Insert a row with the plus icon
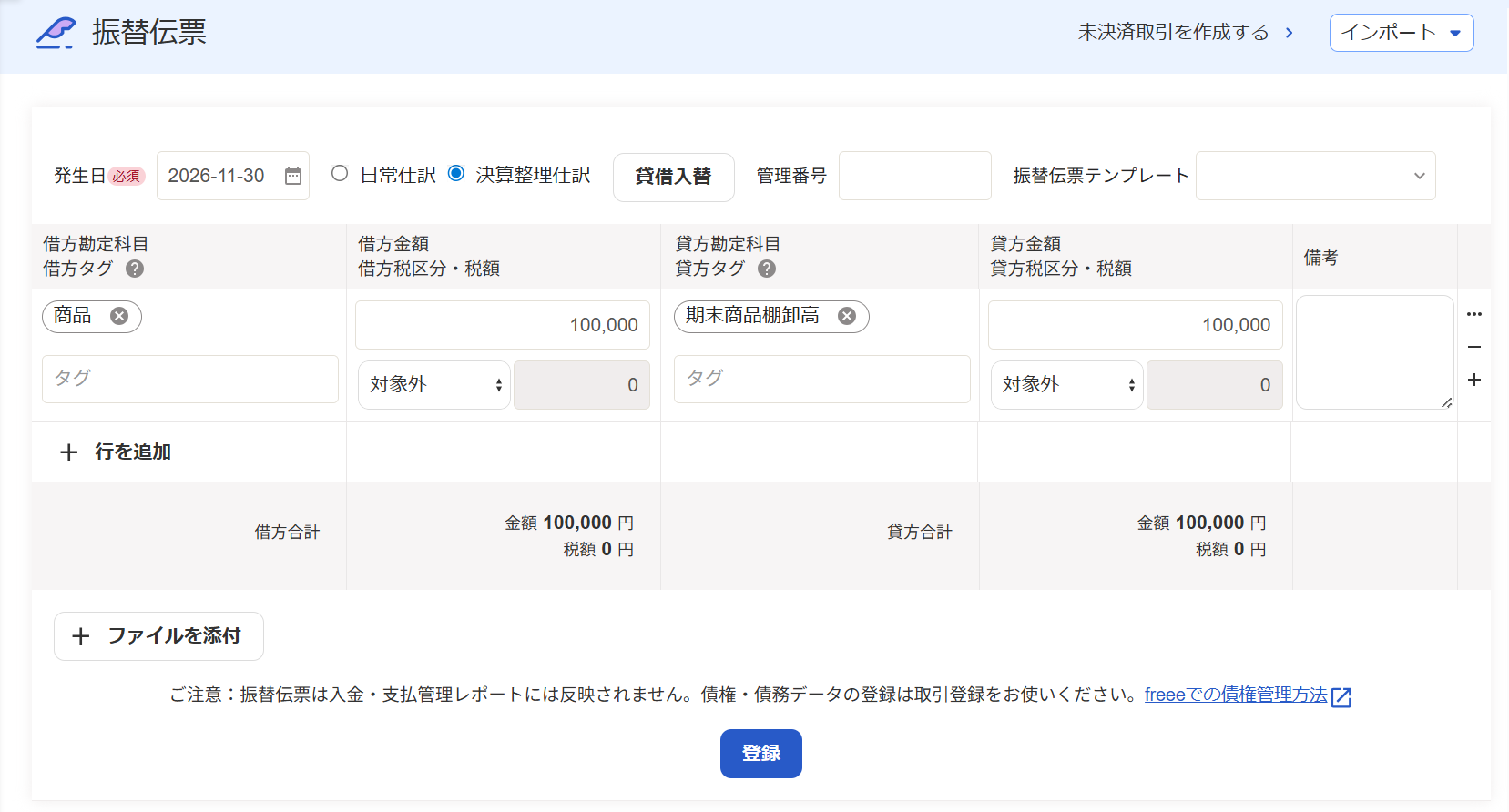This screenshot has height=812, width=1509. click(x=1474, y=380)
